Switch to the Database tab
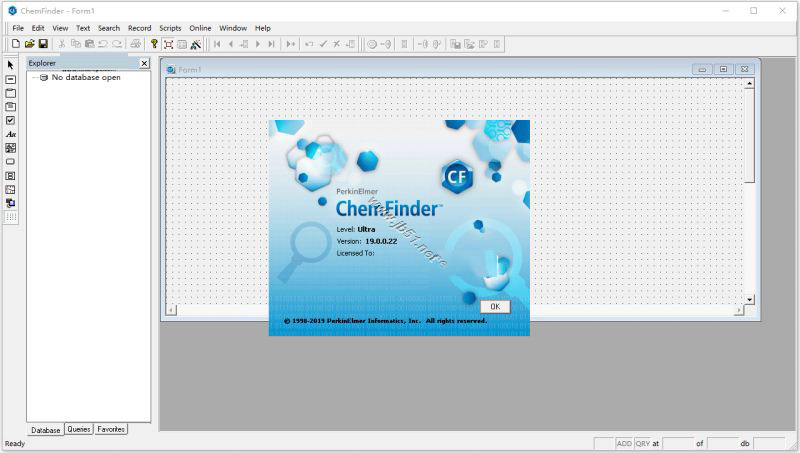800x453 pixels. 45,430
